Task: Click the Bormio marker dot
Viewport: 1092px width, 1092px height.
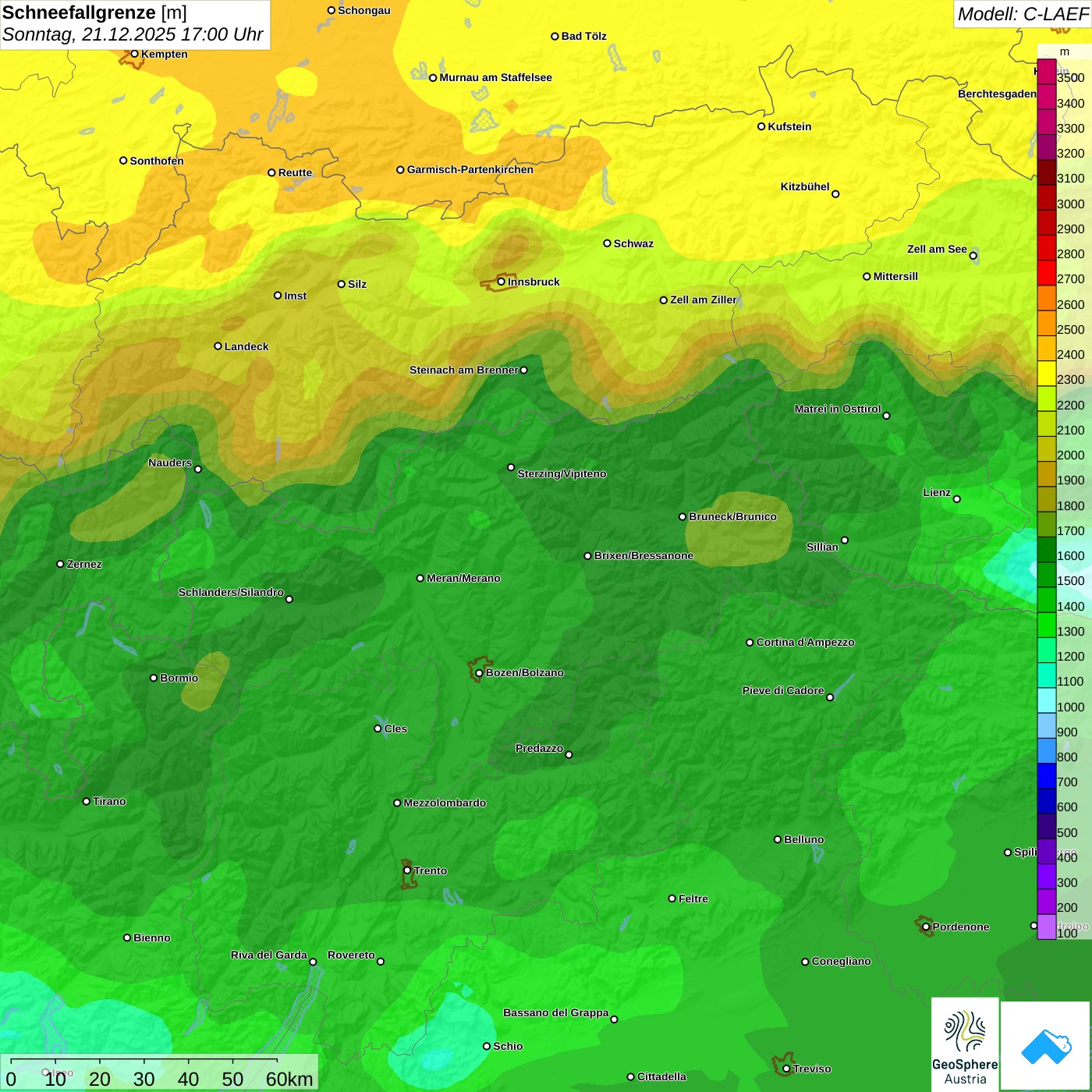Action: [154, 678]
